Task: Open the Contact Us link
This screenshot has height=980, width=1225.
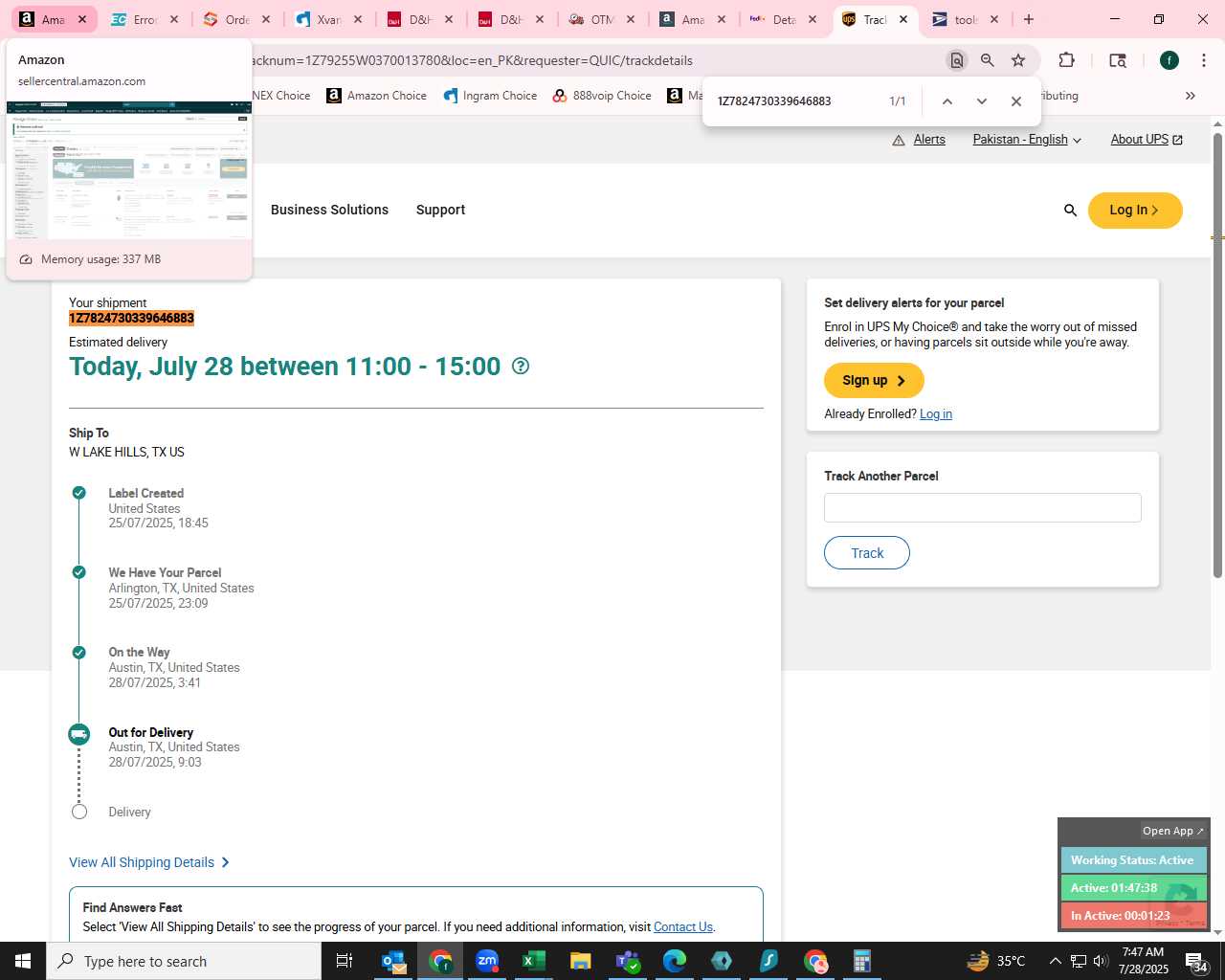Action: (x=683, y=926)
